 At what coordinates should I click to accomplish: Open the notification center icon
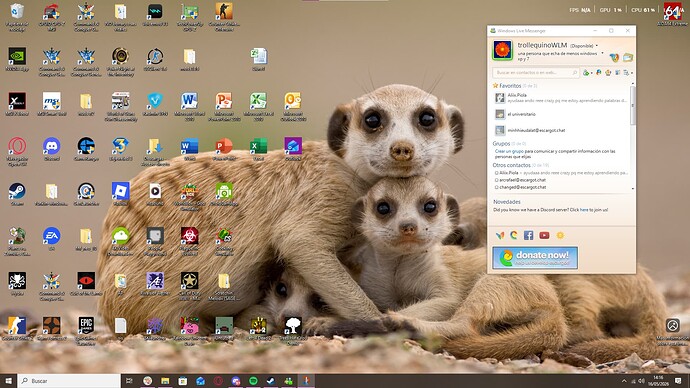click(678, 381)
